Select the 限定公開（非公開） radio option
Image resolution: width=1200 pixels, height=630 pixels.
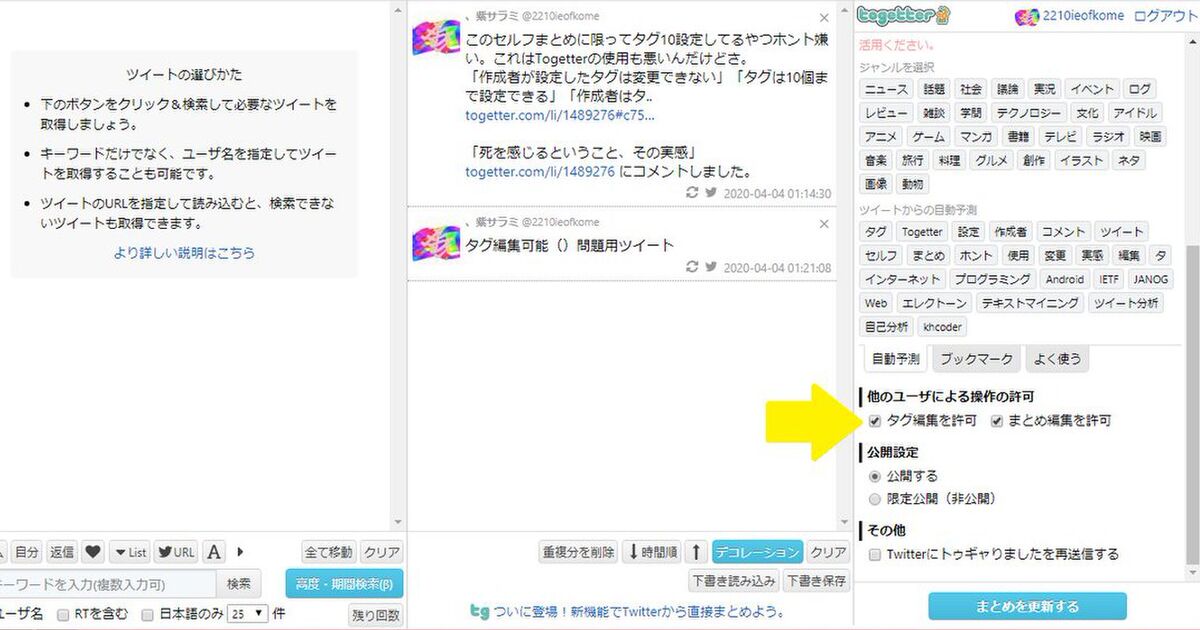[875, 499]
